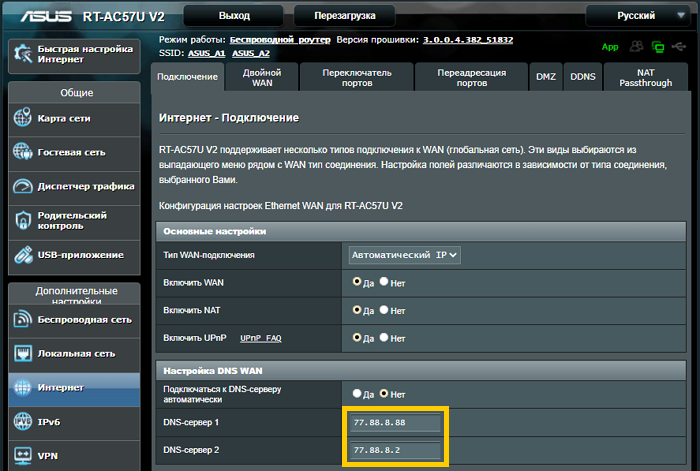The height and width of the screenshot is (471, 700).
Task: Click the USB status icon in header
Action: (x=678, y=46)
